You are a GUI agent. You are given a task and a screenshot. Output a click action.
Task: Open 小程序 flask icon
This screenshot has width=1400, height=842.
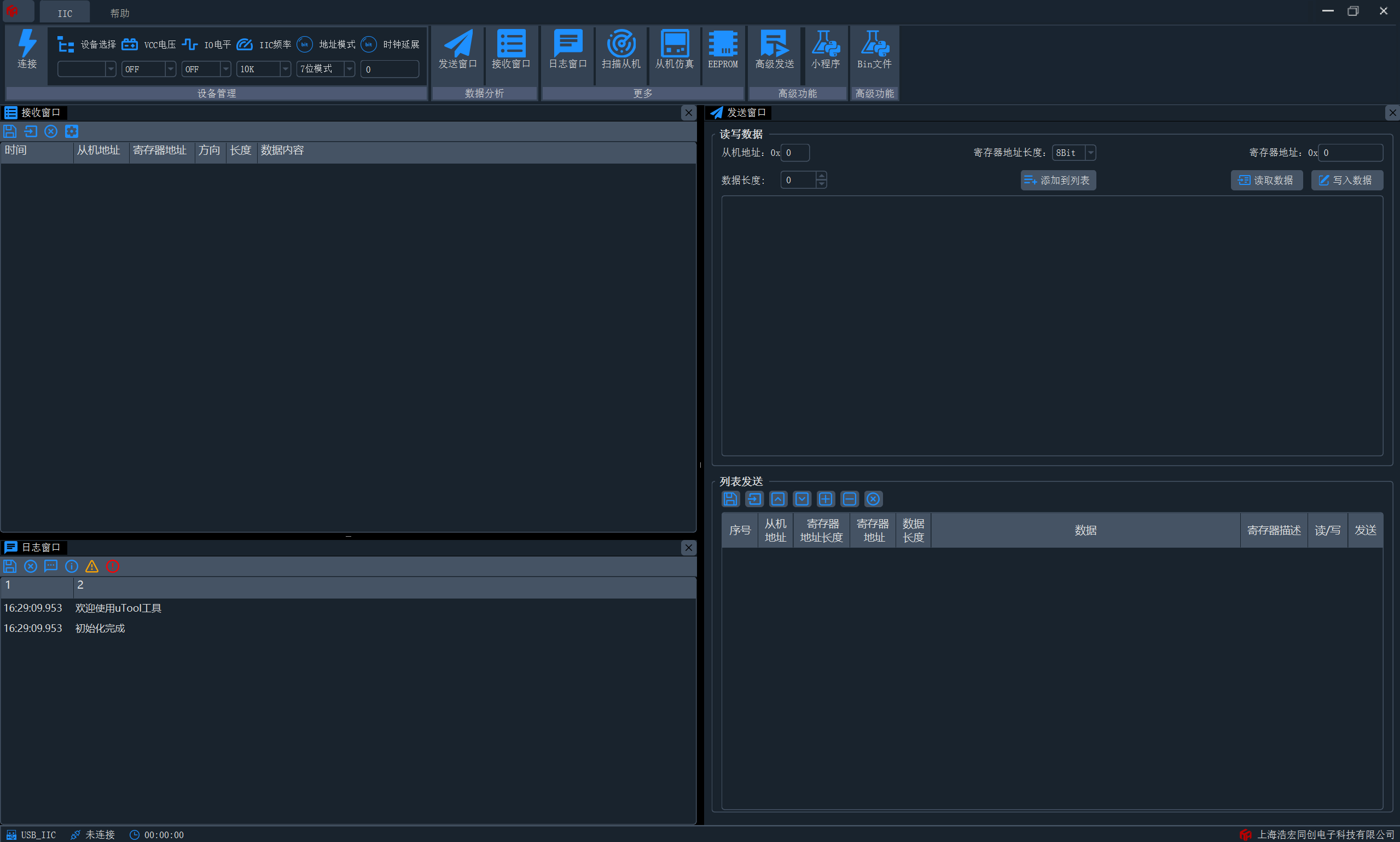tap(826, 43)
